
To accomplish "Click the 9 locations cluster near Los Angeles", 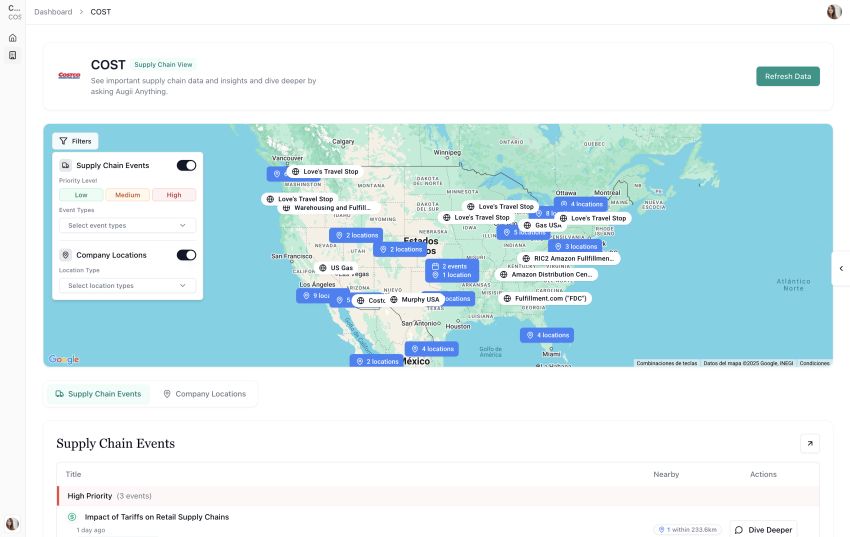I will coord(315,296).
